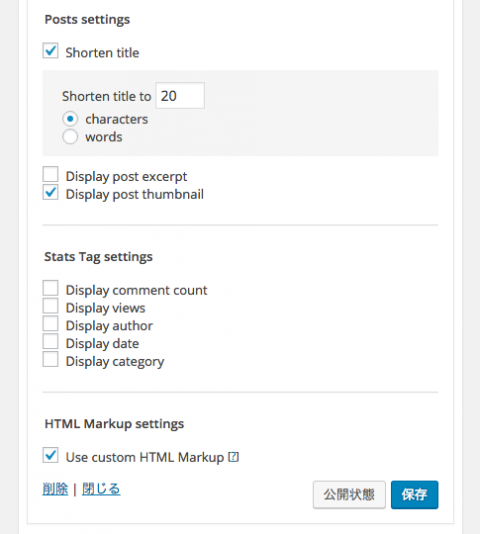Enable the Display category checkbox
480x534 pixels.
pos(50,359)
